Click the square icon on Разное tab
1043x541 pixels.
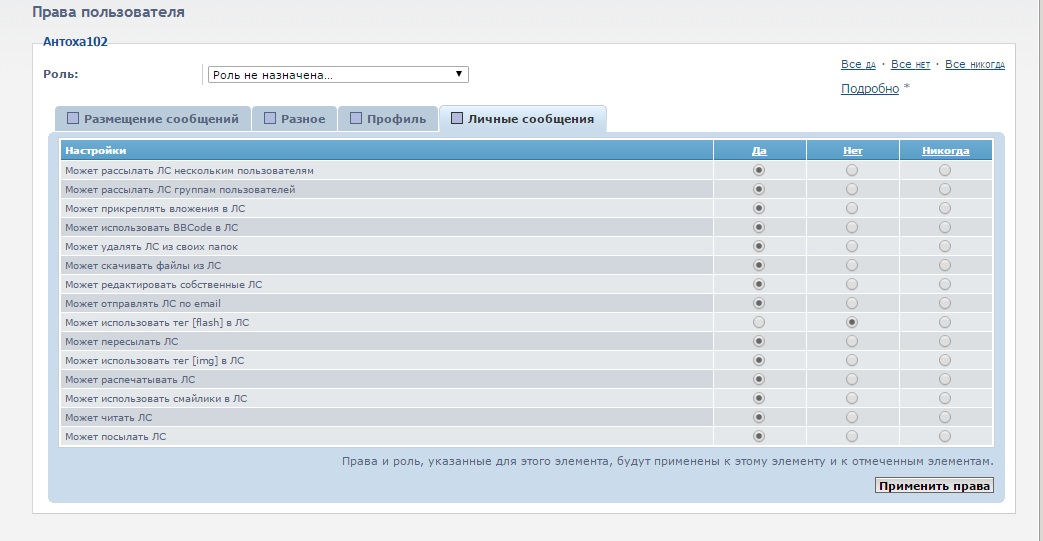coord(270,118)
